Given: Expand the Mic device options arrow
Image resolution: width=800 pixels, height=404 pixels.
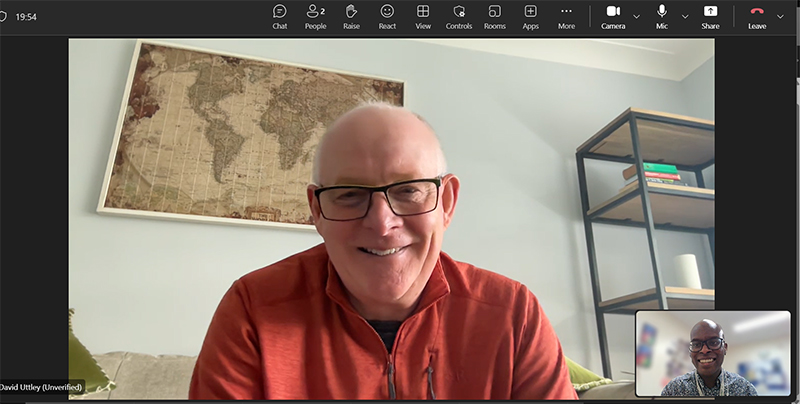Looking at the screenshot, I should coord(685,16).
